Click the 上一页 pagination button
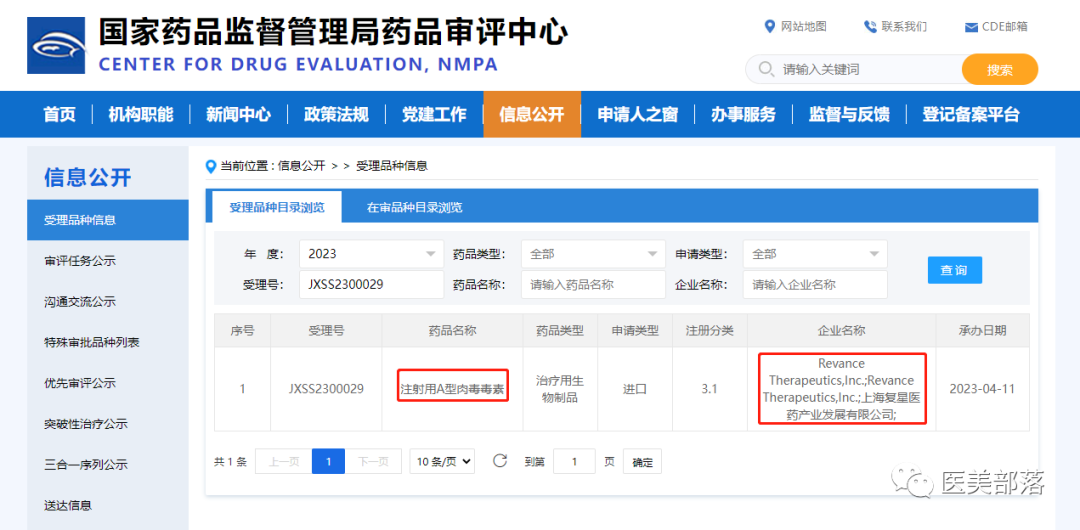1080x530 pixels. (x=284, y=461)
